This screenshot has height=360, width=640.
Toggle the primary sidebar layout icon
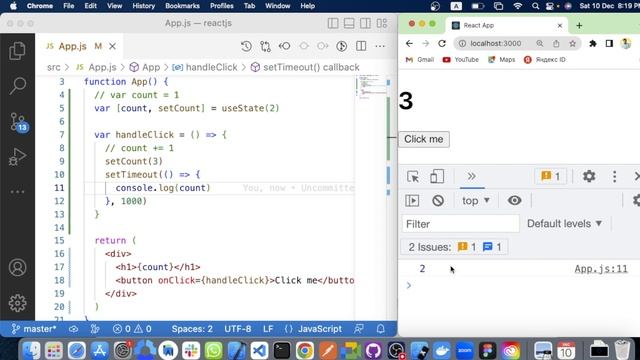[x=333, y=23]
